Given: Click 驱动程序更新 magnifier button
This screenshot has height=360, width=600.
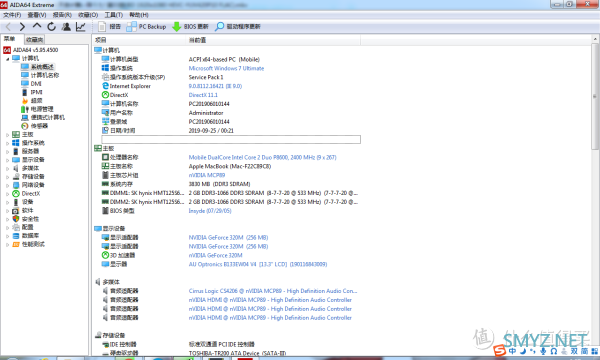Looking at the screenshot, I should 238,27.
